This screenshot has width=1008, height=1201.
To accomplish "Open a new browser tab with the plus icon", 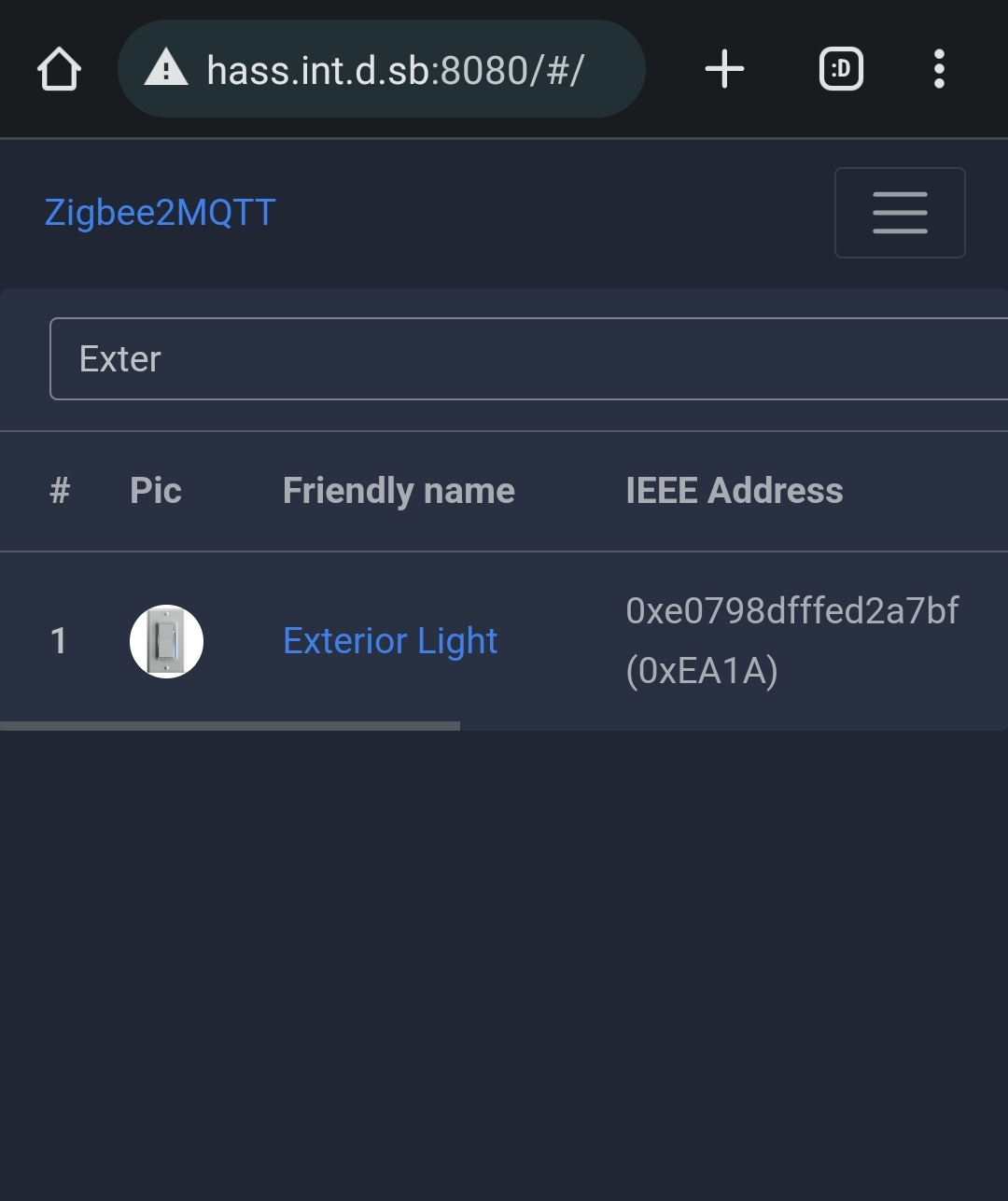I will tap(724, 68).
